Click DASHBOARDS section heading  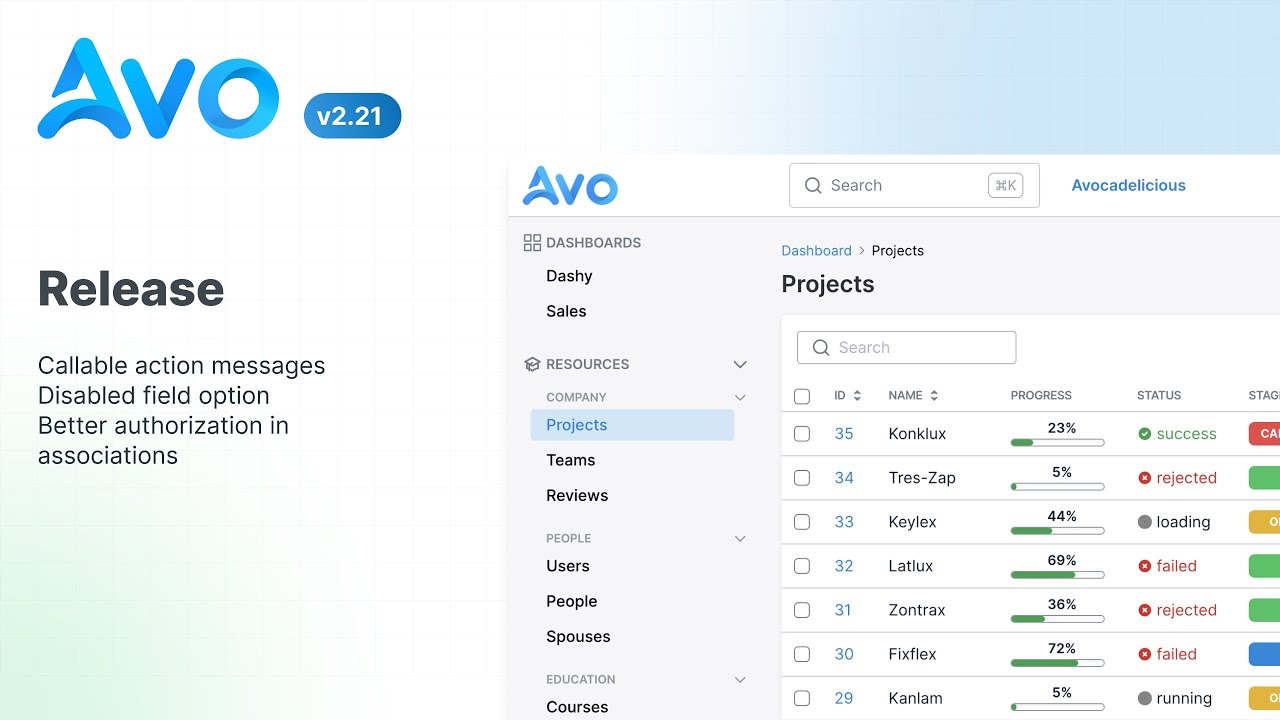click(593, 243)
